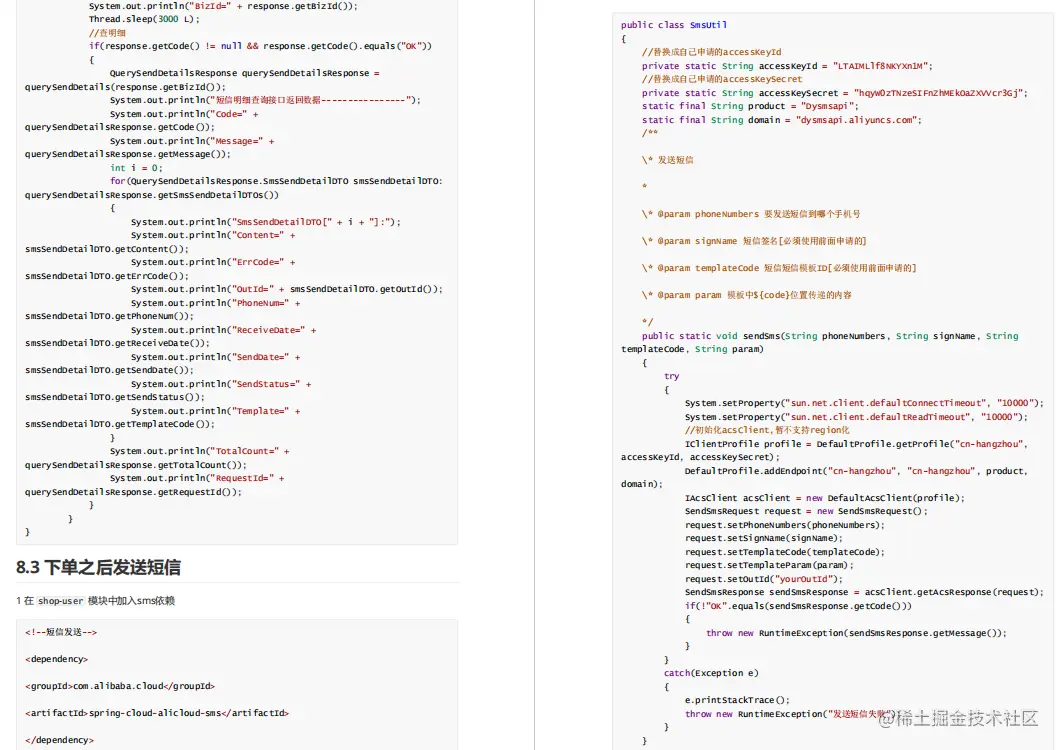Click the "if(response.getCode() != null" line
Viewport: 1060px width, 750px height.
click(260, 46)
